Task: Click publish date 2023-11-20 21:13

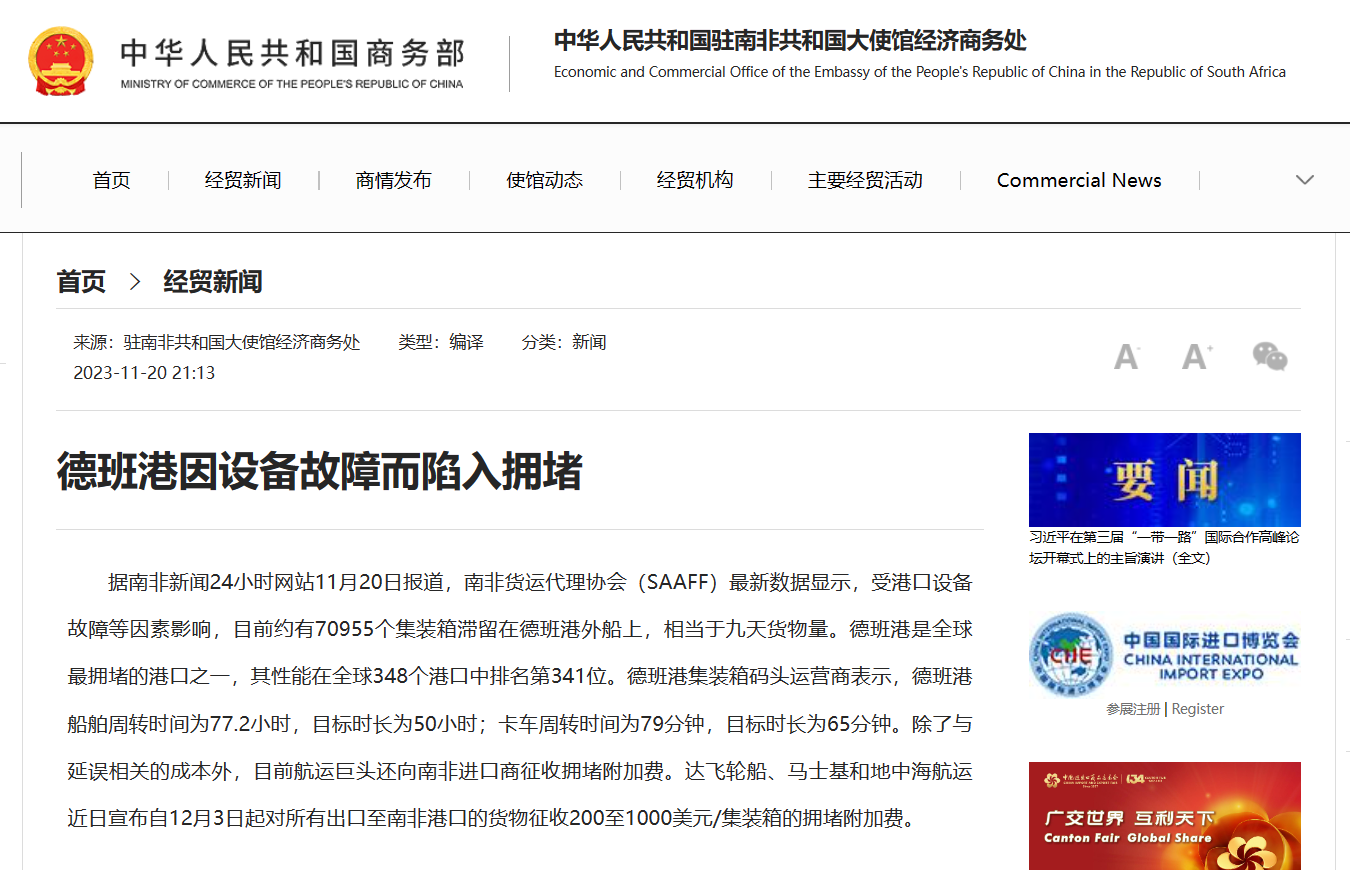Action: [144, 373]
